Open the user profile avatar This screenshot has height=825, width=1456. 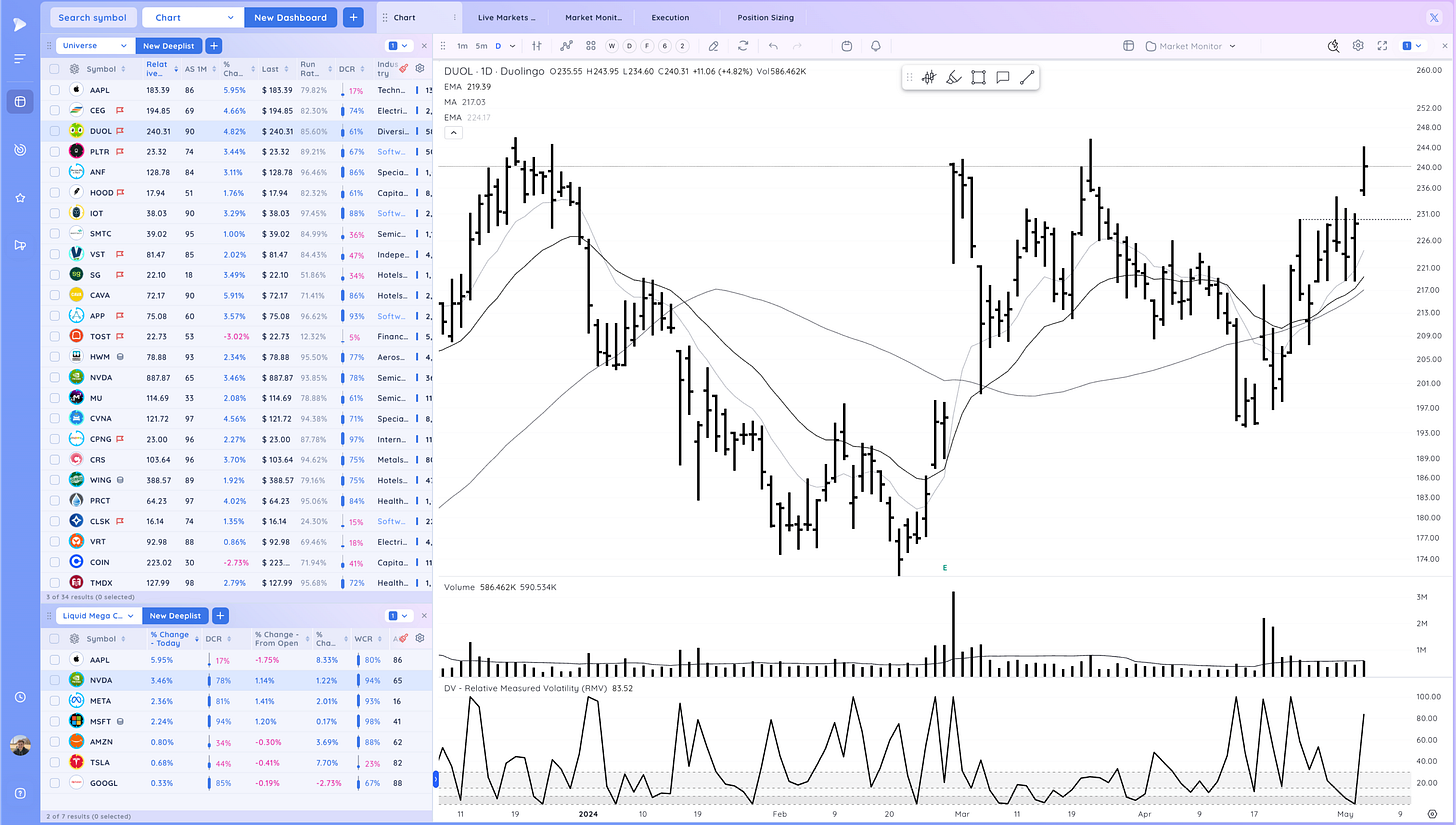point(19,745)
